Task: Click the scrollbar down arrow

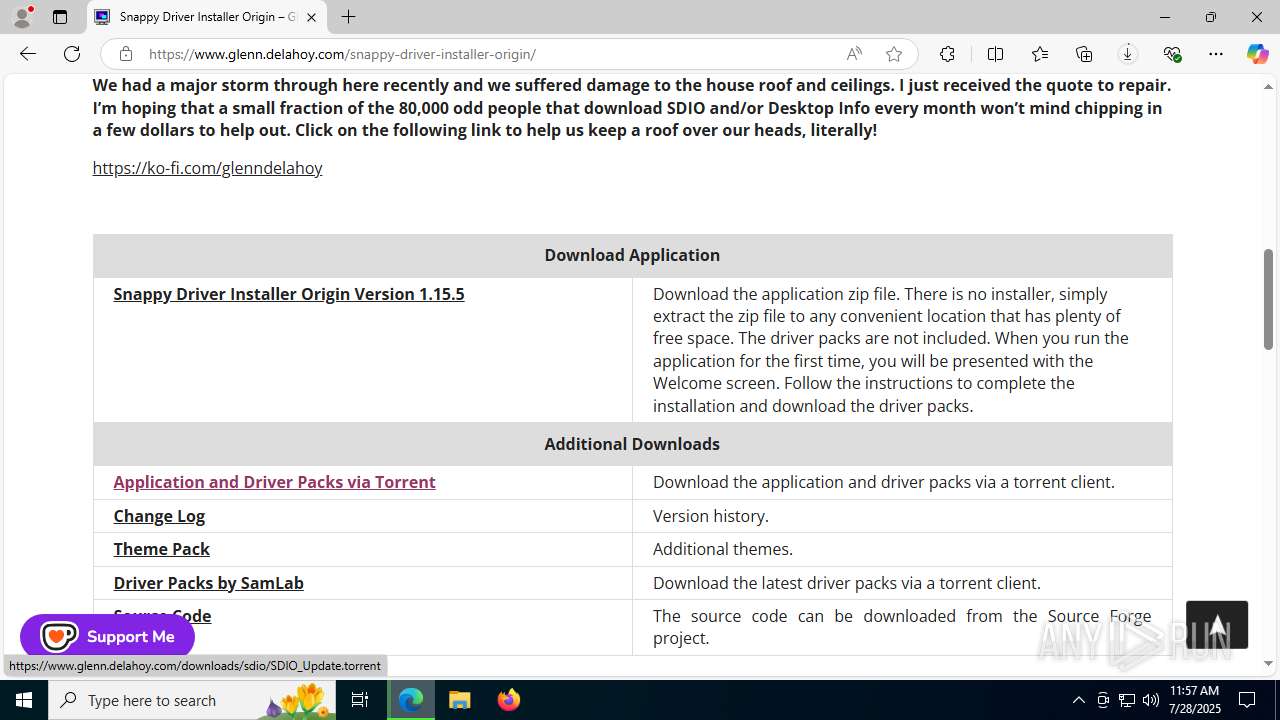Action: click(x=1268, y=663)
